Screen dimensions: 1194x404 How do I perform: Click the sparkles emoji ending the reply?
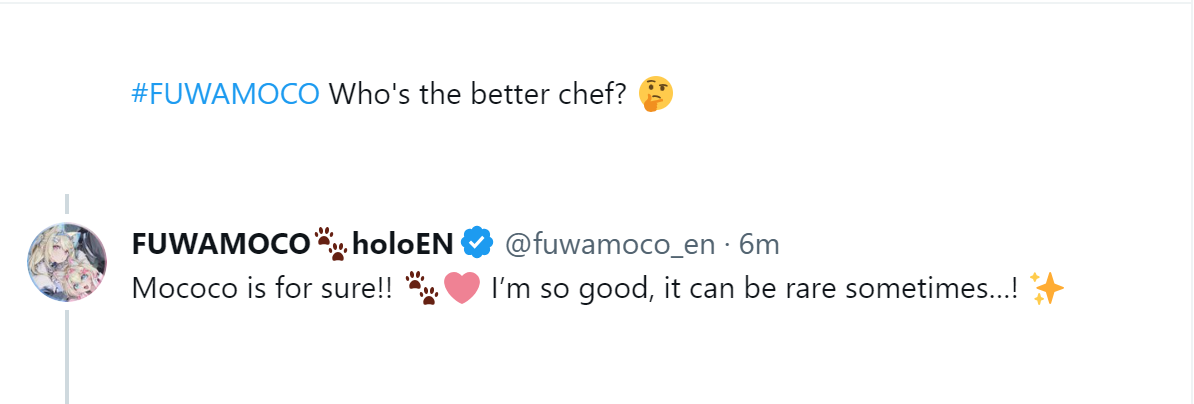1047,289
